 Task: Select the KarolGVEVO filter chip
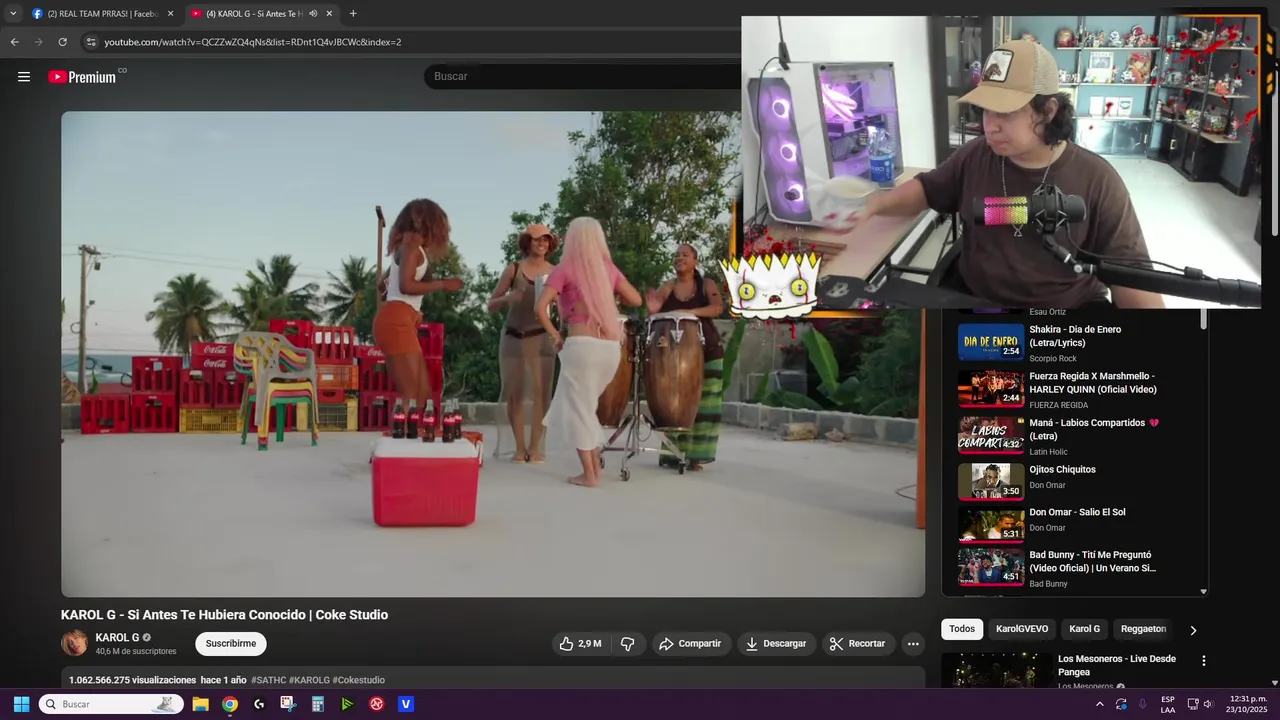[x=1022, y=629]
